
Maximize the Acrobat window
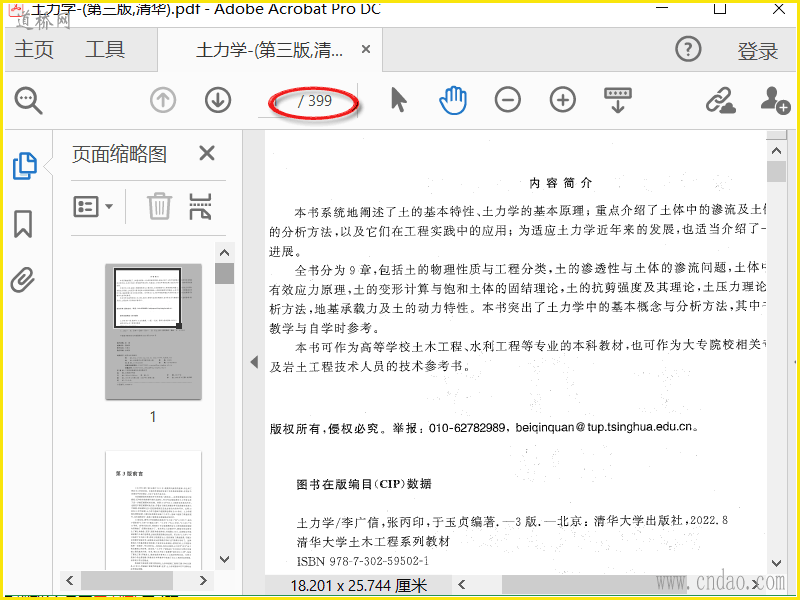pos(720,8)
